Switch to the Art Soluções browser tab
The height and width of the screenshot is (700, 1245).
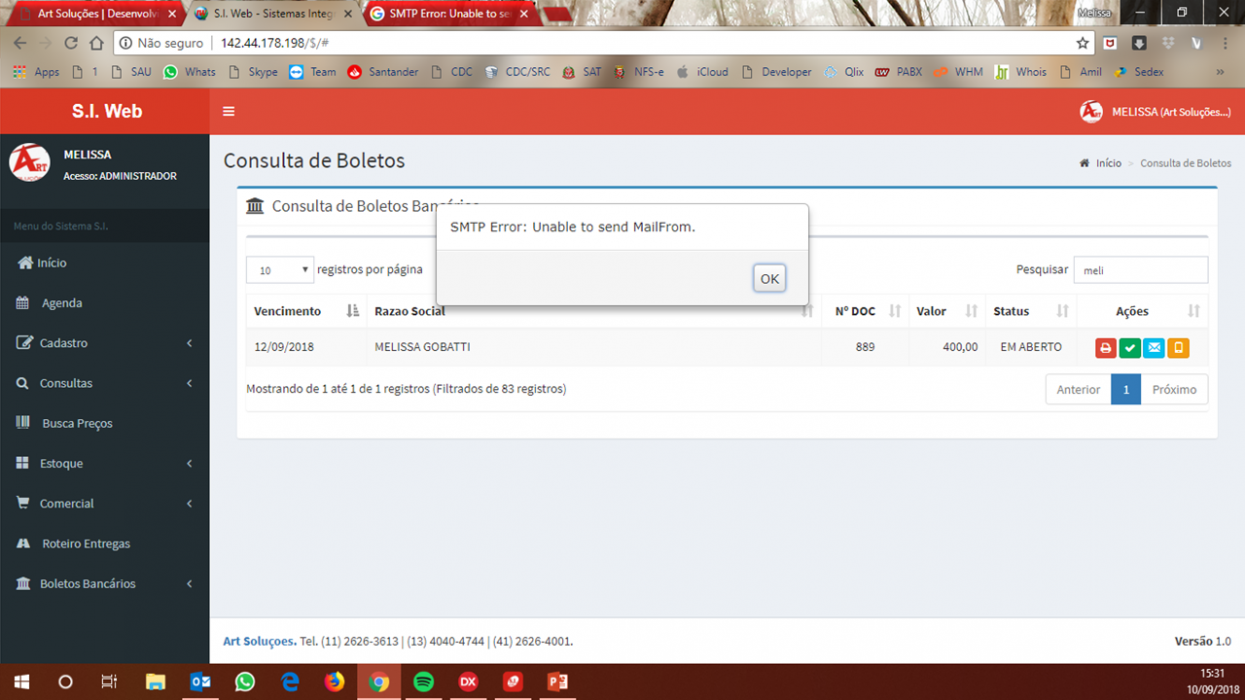point(97,14)
